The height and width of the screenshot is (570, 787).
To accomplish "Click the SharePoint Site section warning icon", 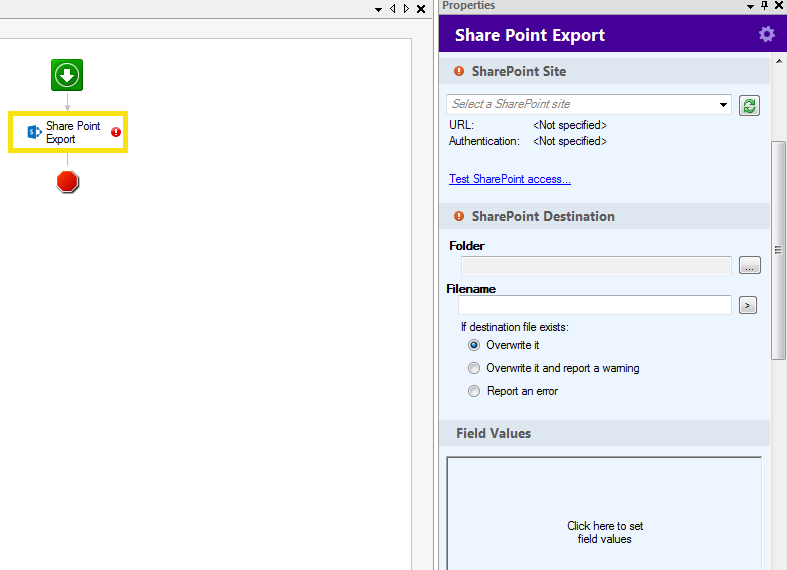I will point(459,71).
